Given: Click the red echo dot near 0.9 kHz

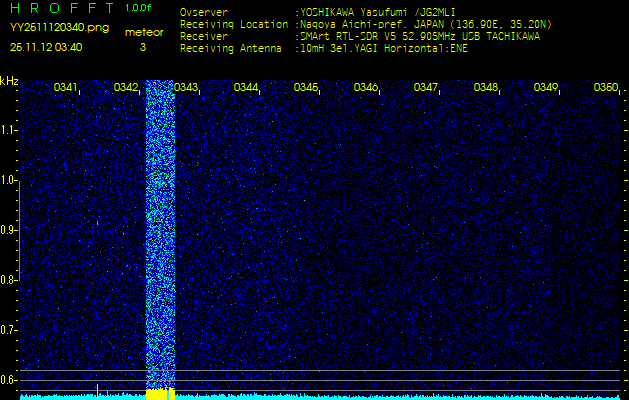Looking at the screenshot, I should tap(97, 222).
